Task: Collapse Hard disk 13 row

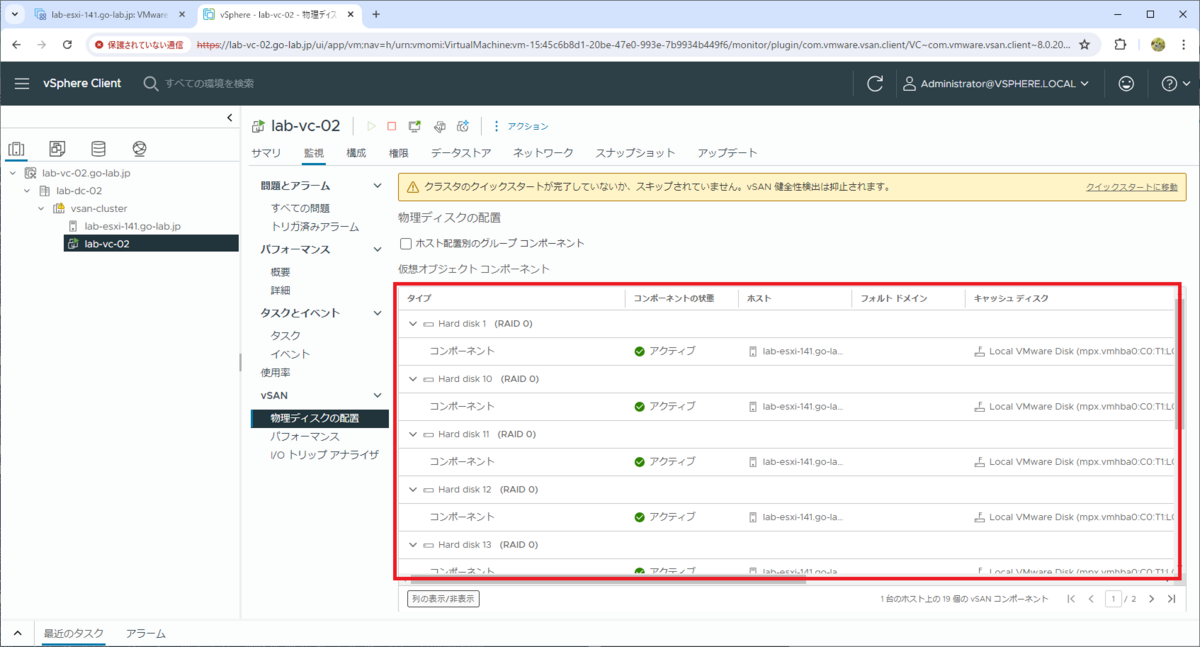Action: [x=413, y=545]
